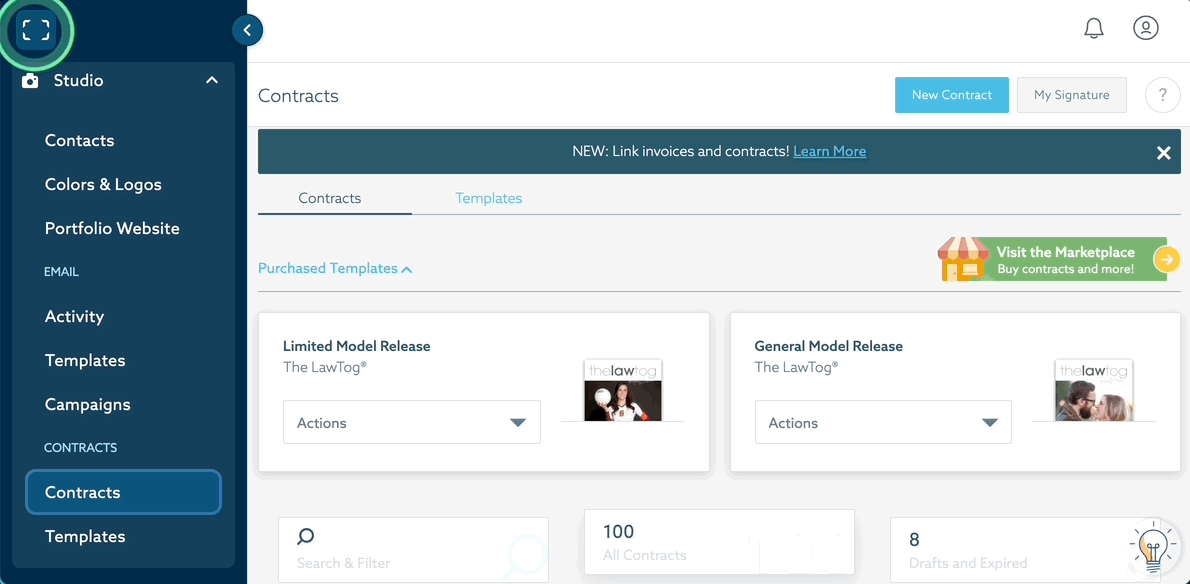This screenshot has height=584, width=1190.
Task: Open Actions dropdown for General Model Release
Action: pyautogui.click(x=883, y=423)
